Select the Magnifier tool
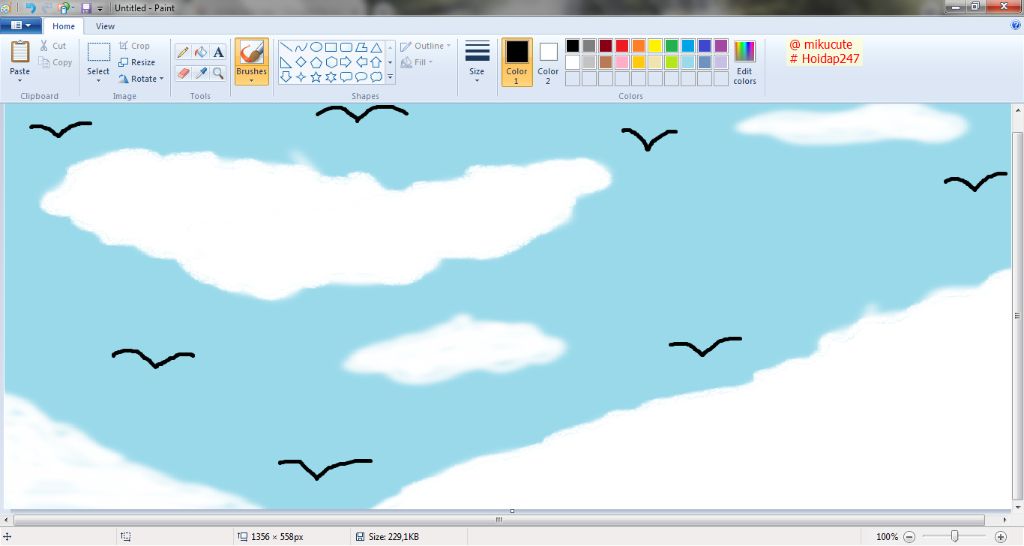Screen dimensions: 1024x546 pos(219,73)
